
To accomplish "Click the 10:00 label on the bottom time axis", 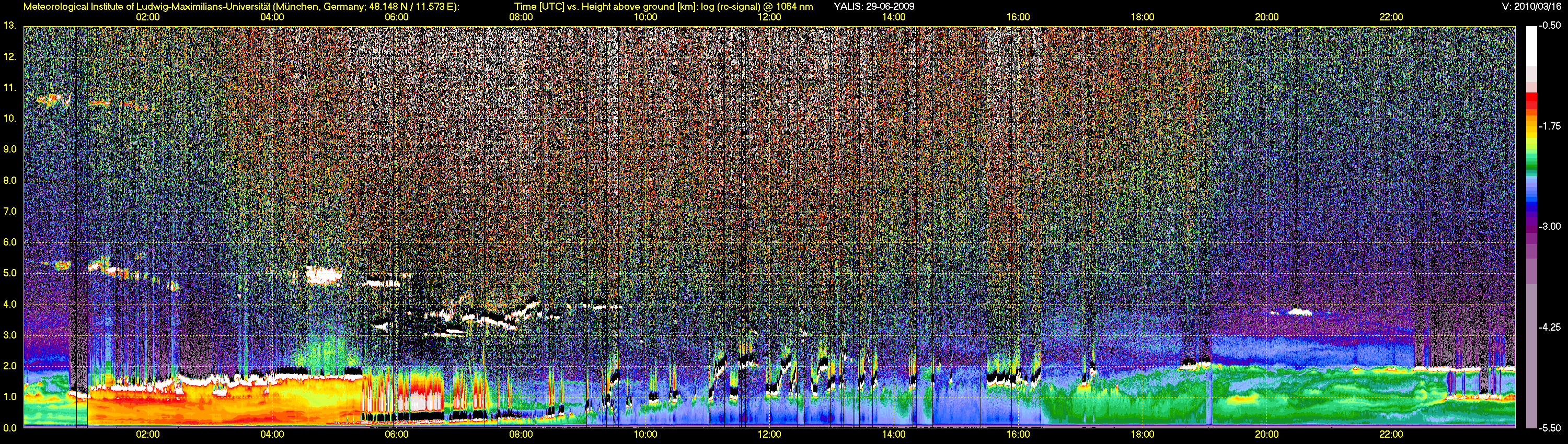I will (645, 434).
